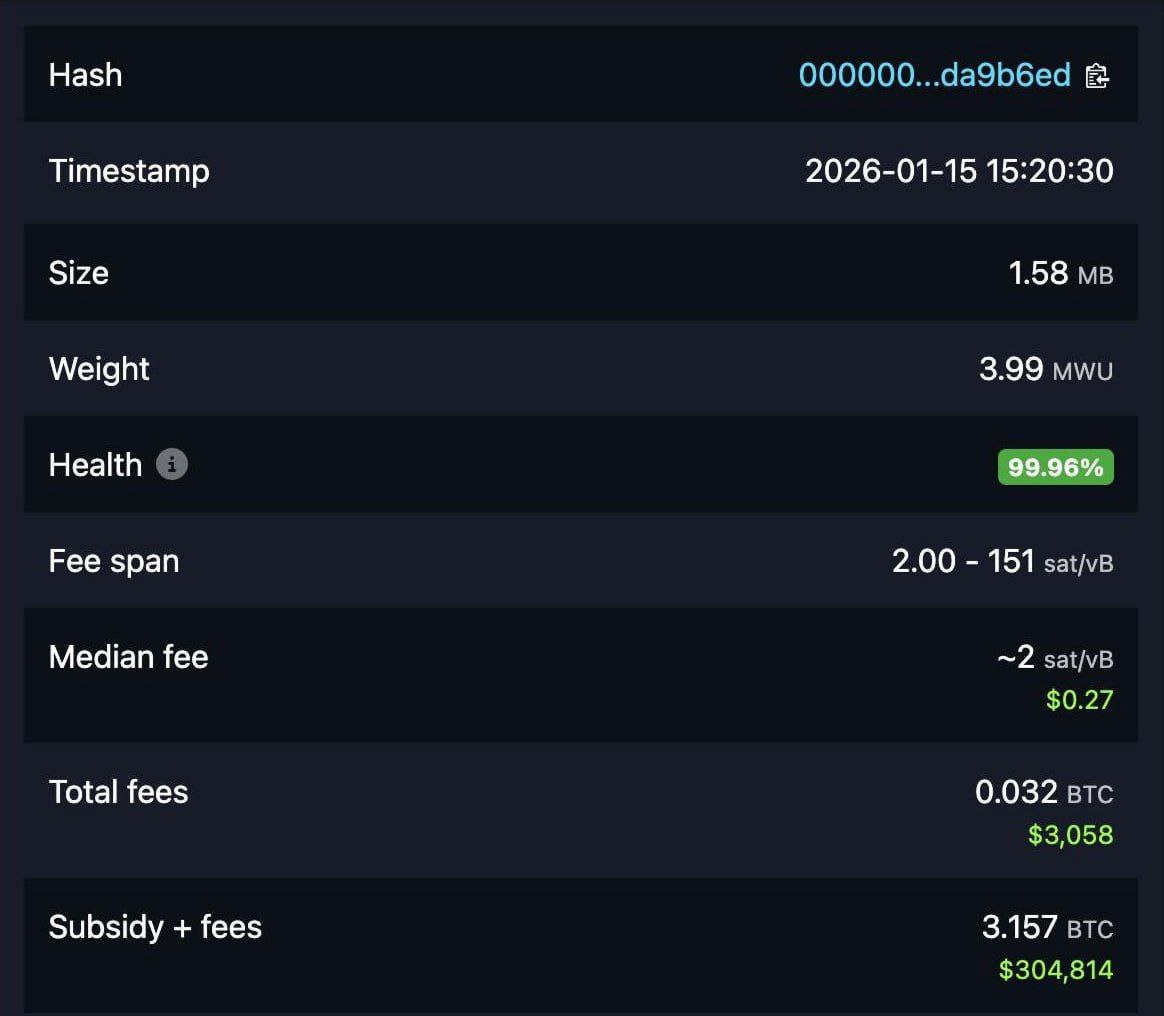Screen dimensions: 1164x1016
Task: Select the timestamp 2026-01-15 15:20:30
Action: click(x=959, y=171)
